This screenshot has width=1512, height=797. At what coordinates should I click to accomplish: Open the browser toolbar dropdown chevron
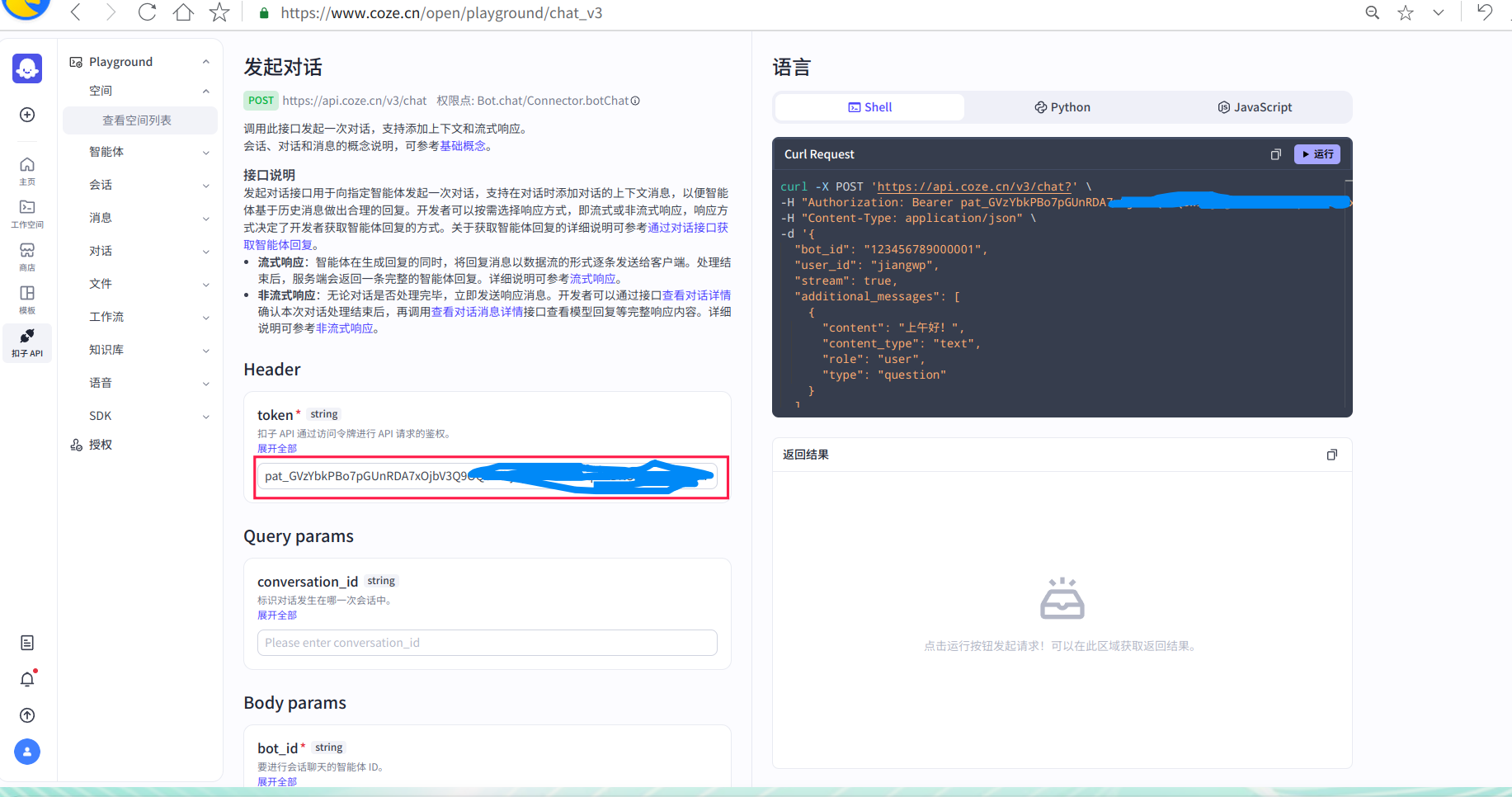click(x=1439, y=12)
